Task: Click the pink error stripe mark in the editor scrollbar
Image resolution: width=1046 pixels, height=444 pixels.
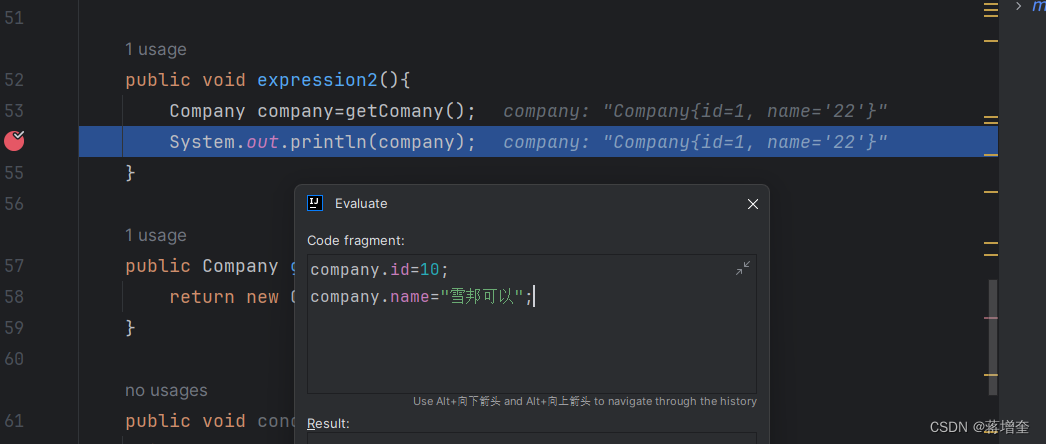Action: (991, 318)
